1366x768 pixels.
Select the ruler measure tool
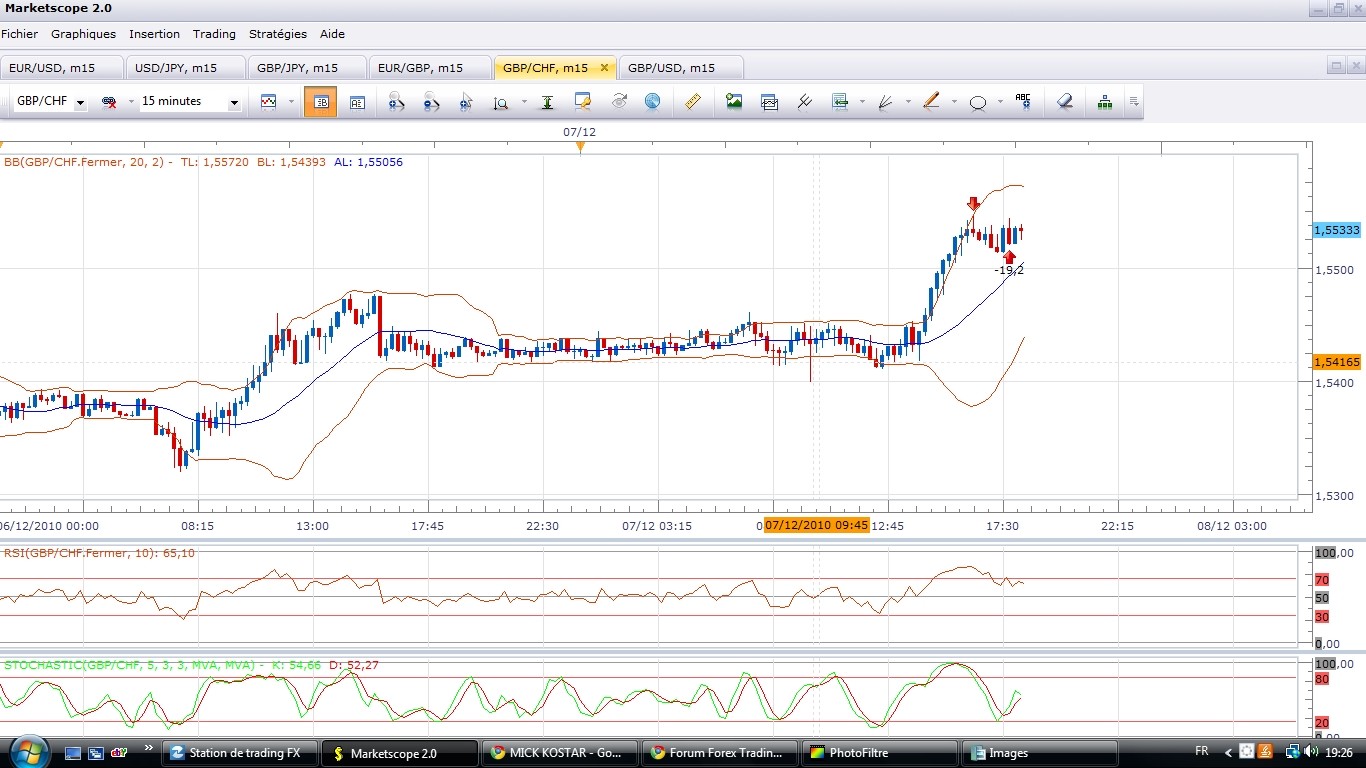tap(692, 102)
